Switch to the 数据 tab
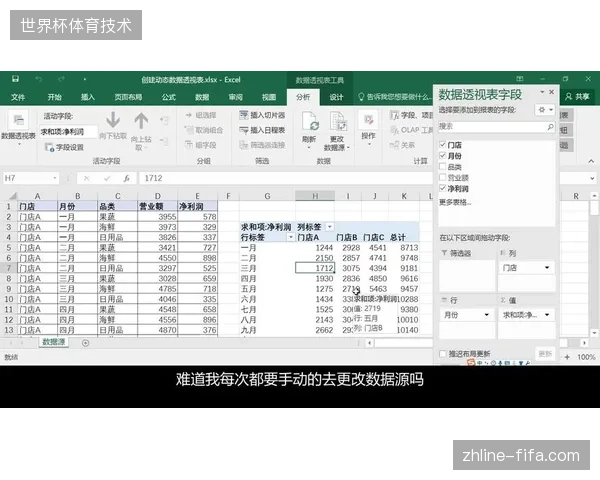The height and width of the screenshot is (480, 600). click(202, 97)
